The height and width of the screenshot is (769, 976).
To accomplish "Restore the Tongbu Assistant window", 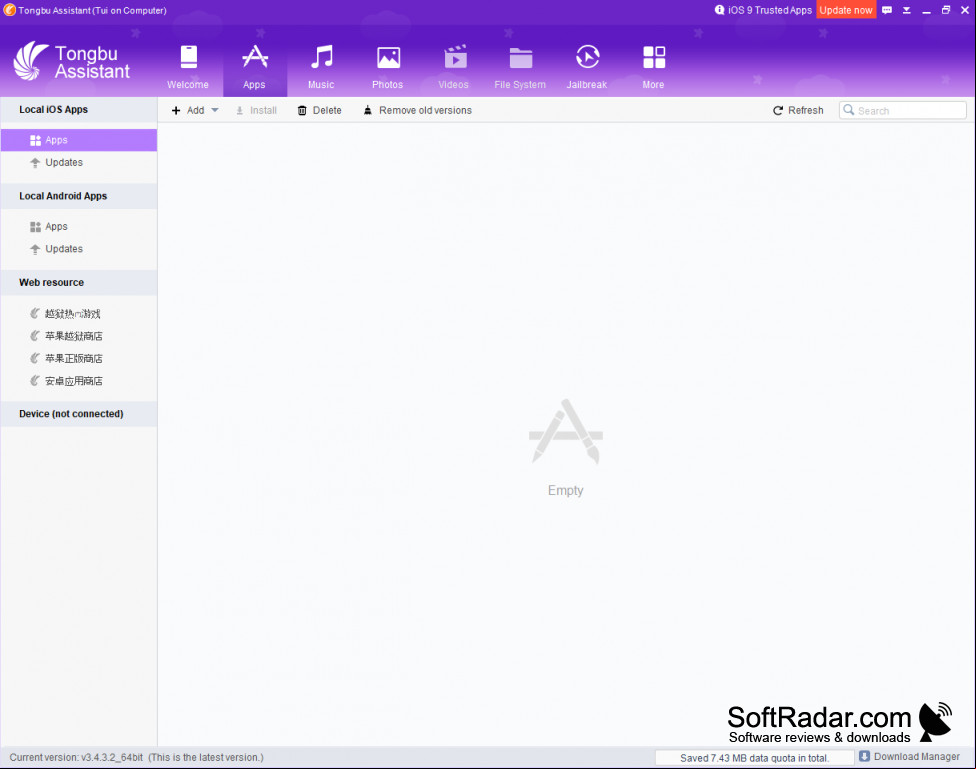I will [x=946, y=10].
